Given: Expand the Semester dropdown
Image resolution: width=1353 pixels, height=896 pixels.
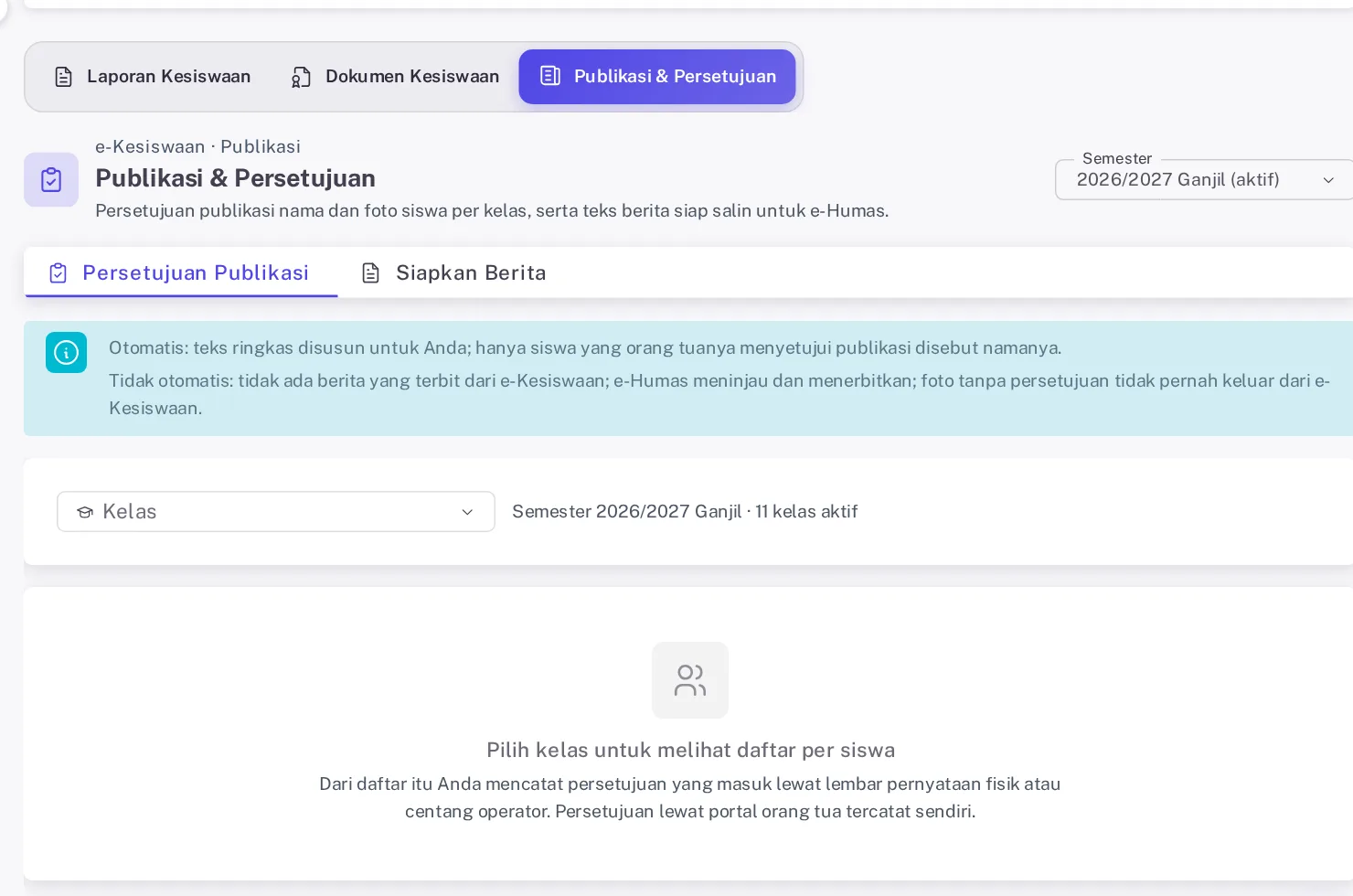Looking at the screenshot, I should point(1204,179).
